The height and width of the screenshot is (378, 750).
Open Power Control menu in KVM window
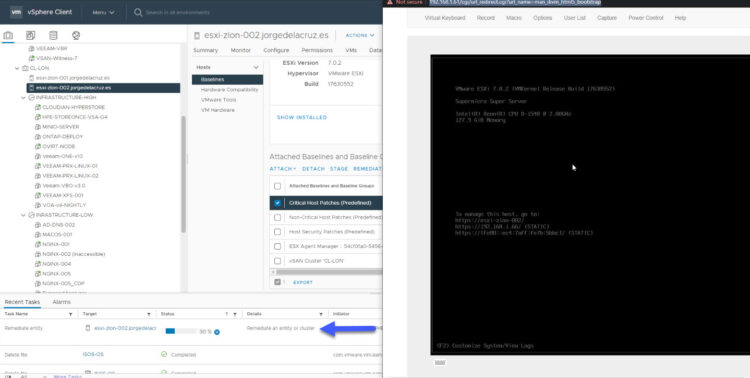[x=646, y=18]
